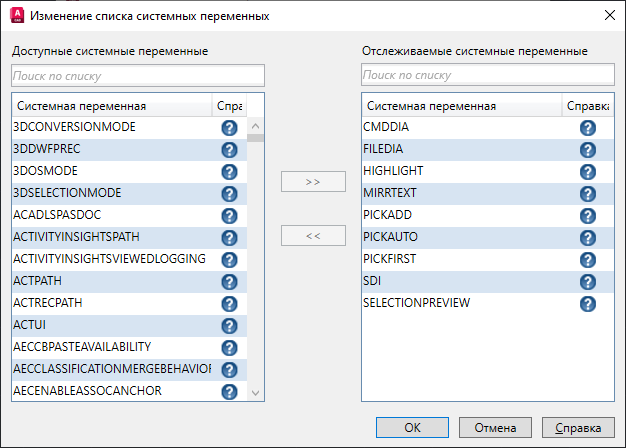Select HIGHLIGHT in monitored variables list
The height and width of the screenshot is (448, 626).
pyautogui.click(x=460, y=172)
